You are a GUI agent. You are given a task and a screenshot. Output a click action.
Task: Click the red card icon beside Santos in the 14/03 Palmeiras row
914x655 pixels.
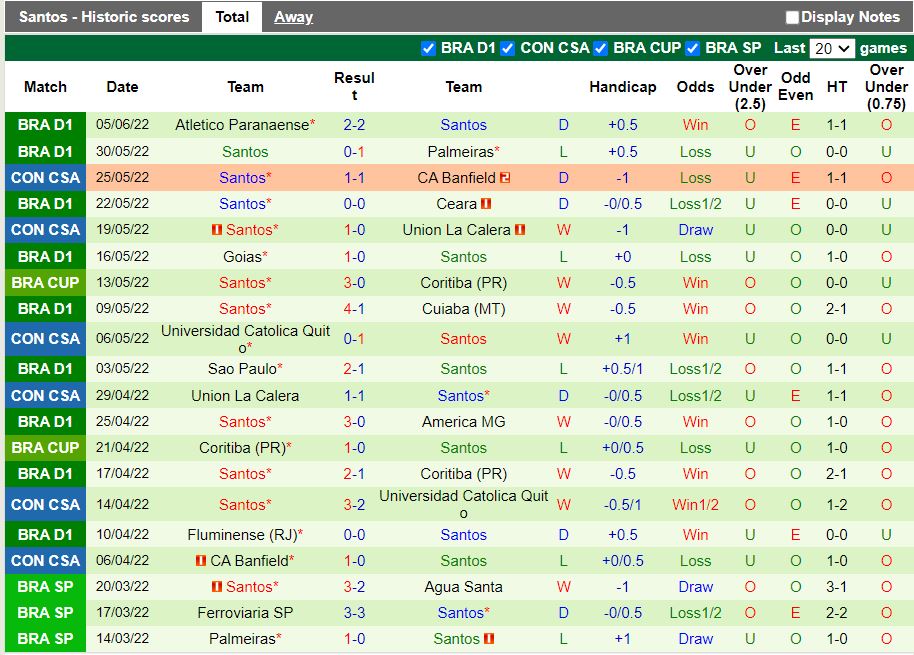pyautogui.click(x=489, y=638)
